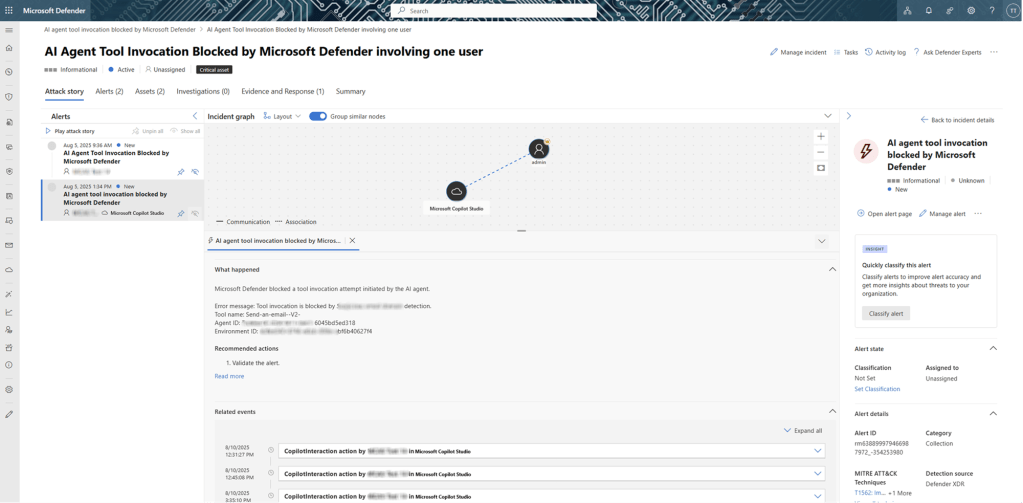The height and width of the screenshot is (503, 1023).
Task: Open the notifications bell icon
Action: click(x=928, y=11)
